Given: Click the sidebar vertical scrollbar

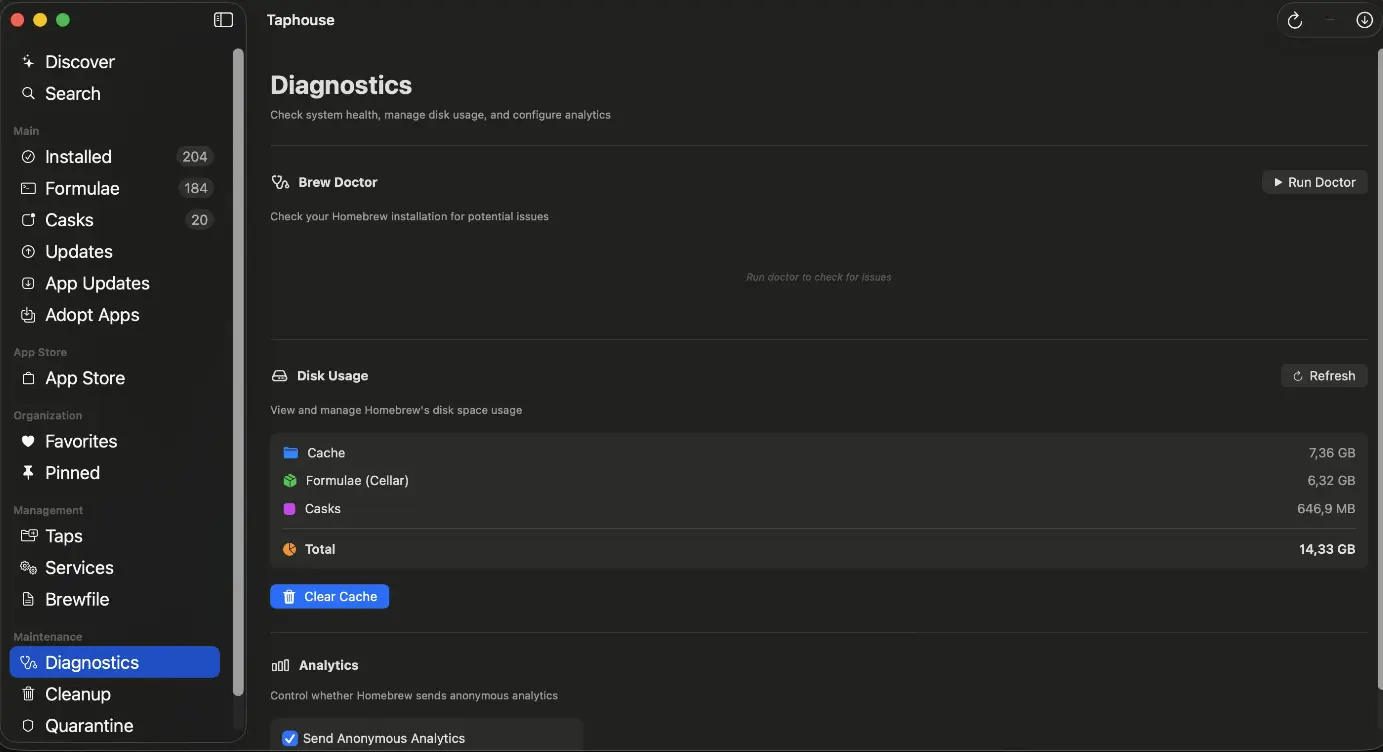Looking at the screenshot, I should pos(238,372).
